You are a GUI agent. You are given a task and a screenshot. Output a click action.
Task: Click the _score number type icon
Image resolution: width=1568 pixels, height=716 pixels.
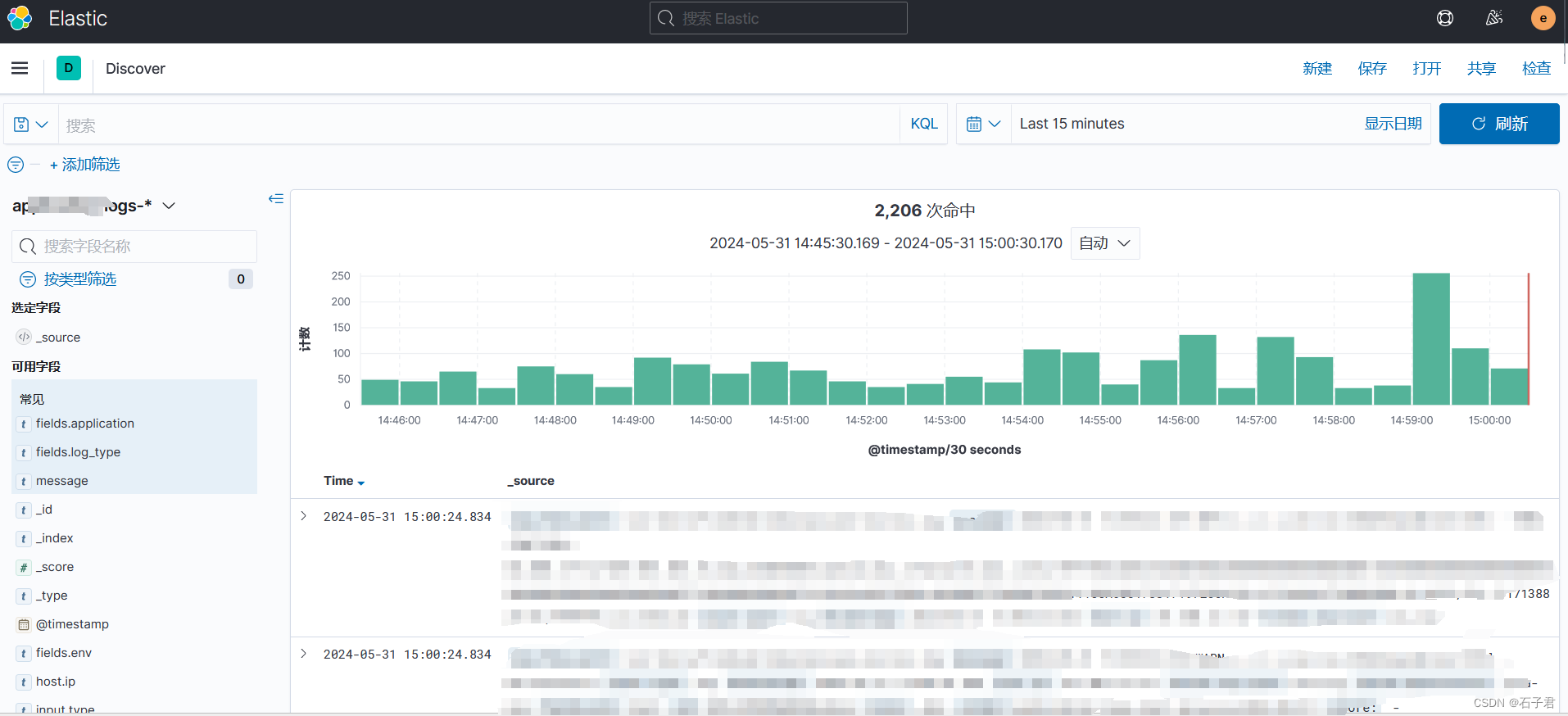click(24, 567)
